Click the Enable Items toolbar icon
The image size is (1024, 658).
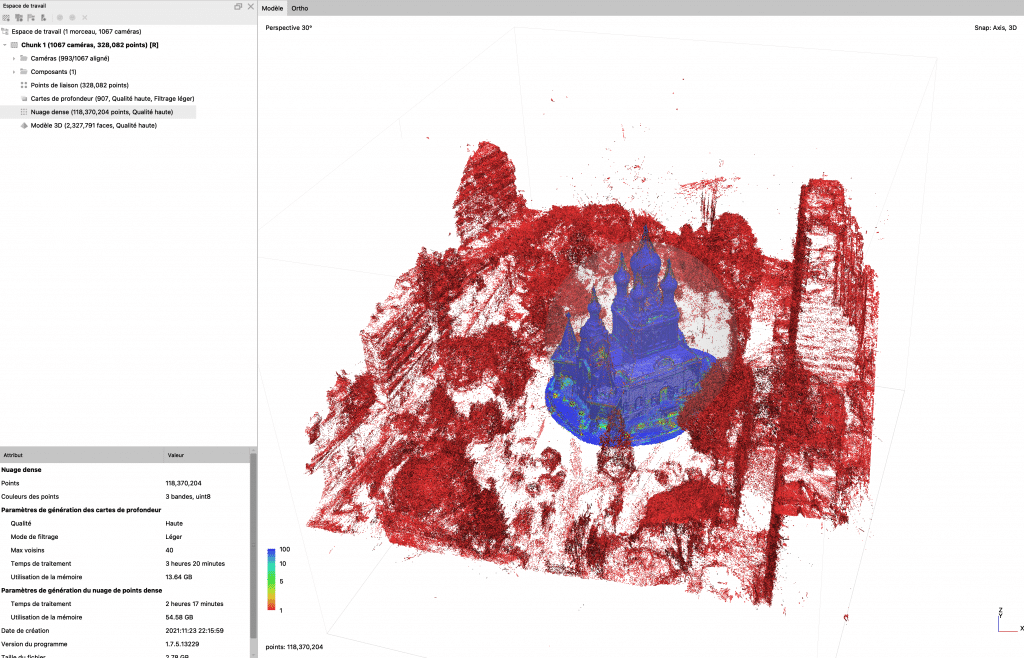point(60,18)
